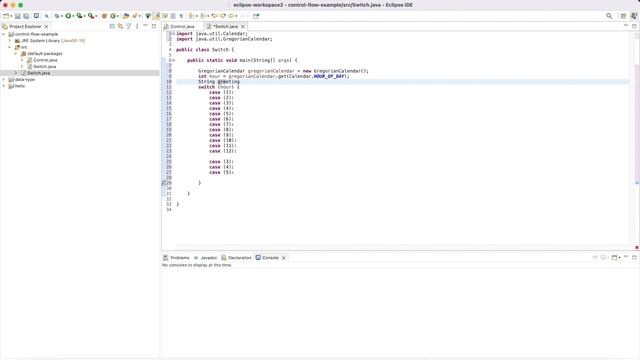This screenshot has height=360, width=640.
Task: Toggle the highlighted Mark Occurrences toolbar button
Action: coord(157,16)
